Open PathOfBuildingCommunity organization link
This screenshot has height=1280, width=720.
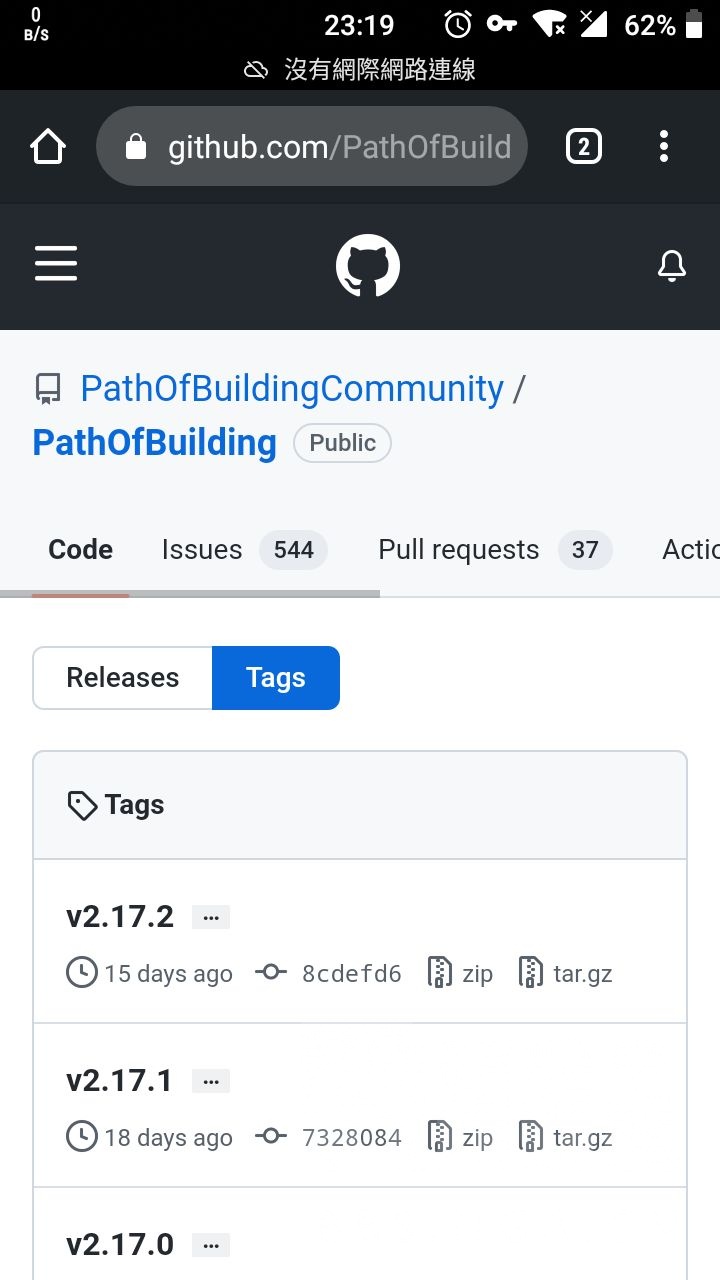pos(292,388)
